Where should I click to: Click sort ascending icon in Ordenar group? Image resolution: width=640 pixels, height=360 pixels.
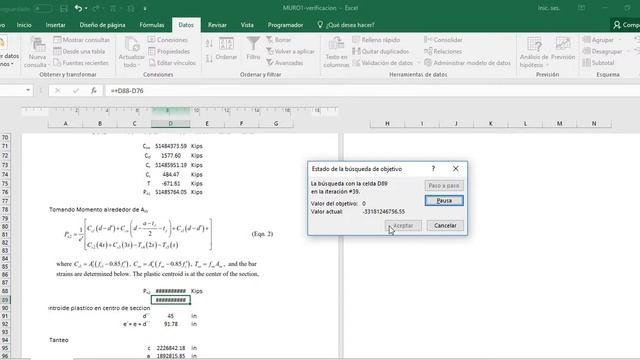209,44
